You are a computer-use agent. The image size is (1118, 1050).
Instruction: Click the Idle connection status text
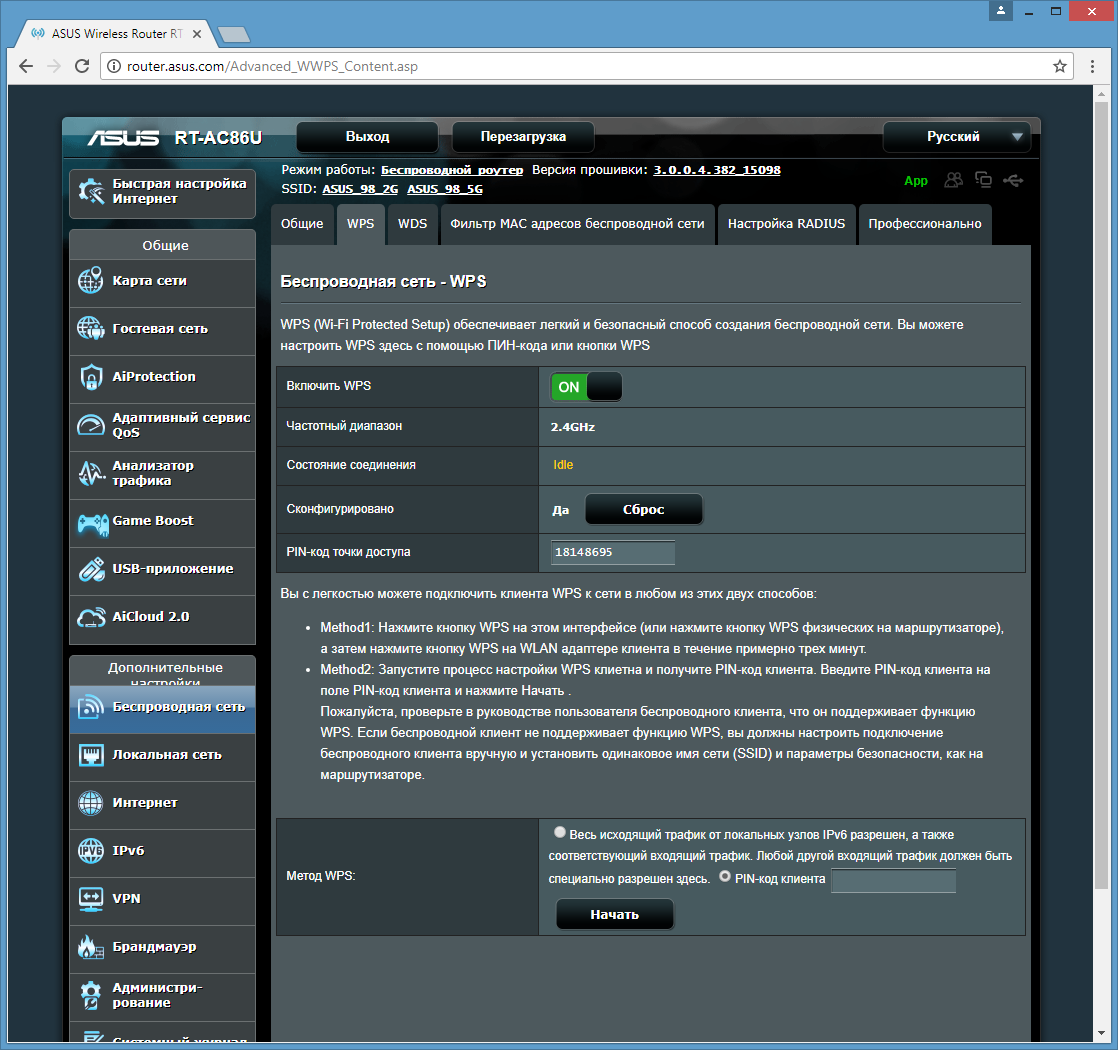(563, 465)
